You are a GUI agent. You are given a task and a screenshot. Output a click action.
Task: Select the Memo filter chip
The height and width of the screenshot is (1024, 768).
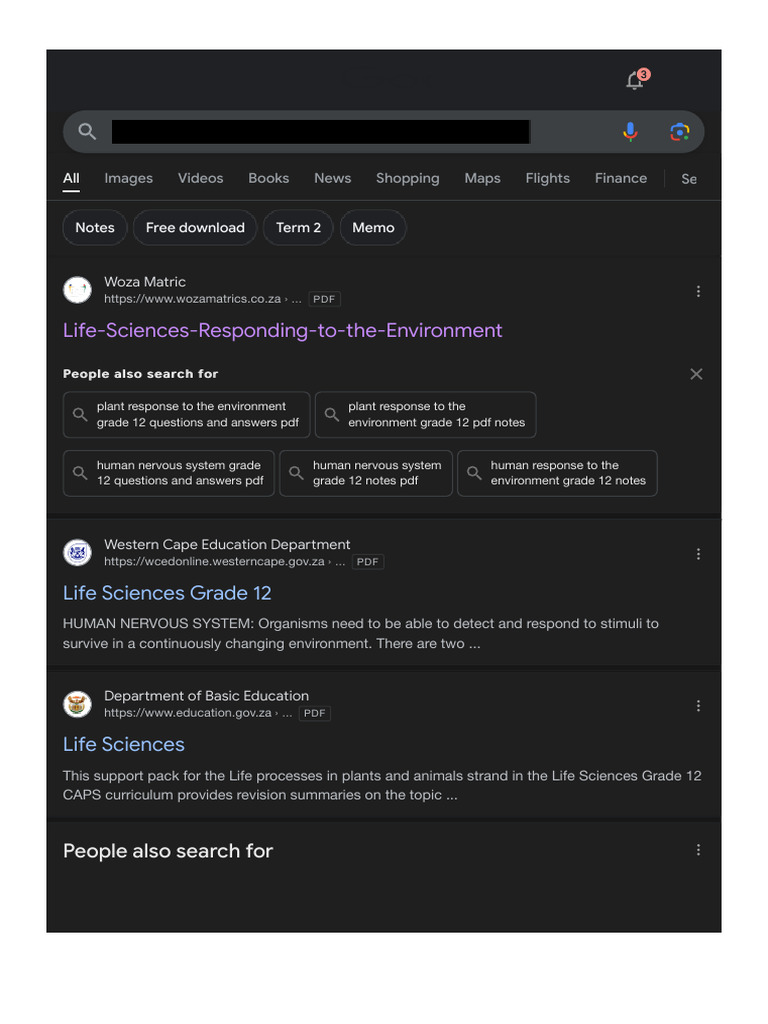coord(373,228)
